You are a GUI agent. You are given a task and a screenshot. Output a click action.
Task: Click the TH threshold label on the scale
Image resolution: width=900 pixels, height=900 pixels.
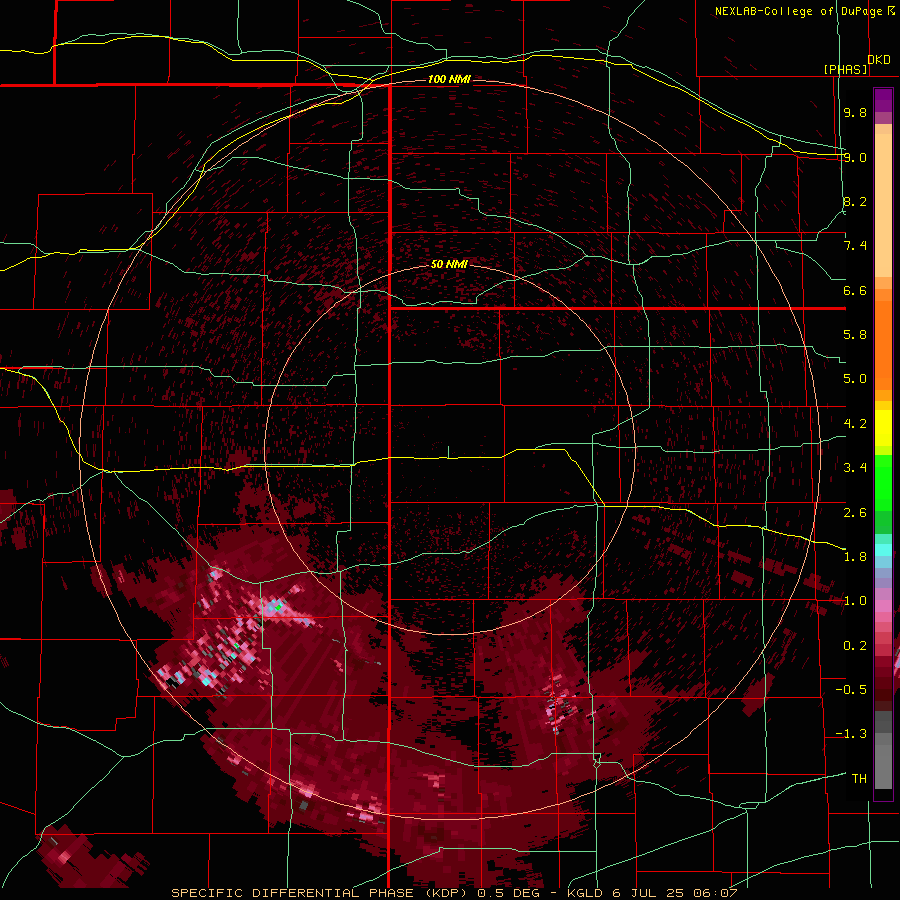[x=859, y=779]
